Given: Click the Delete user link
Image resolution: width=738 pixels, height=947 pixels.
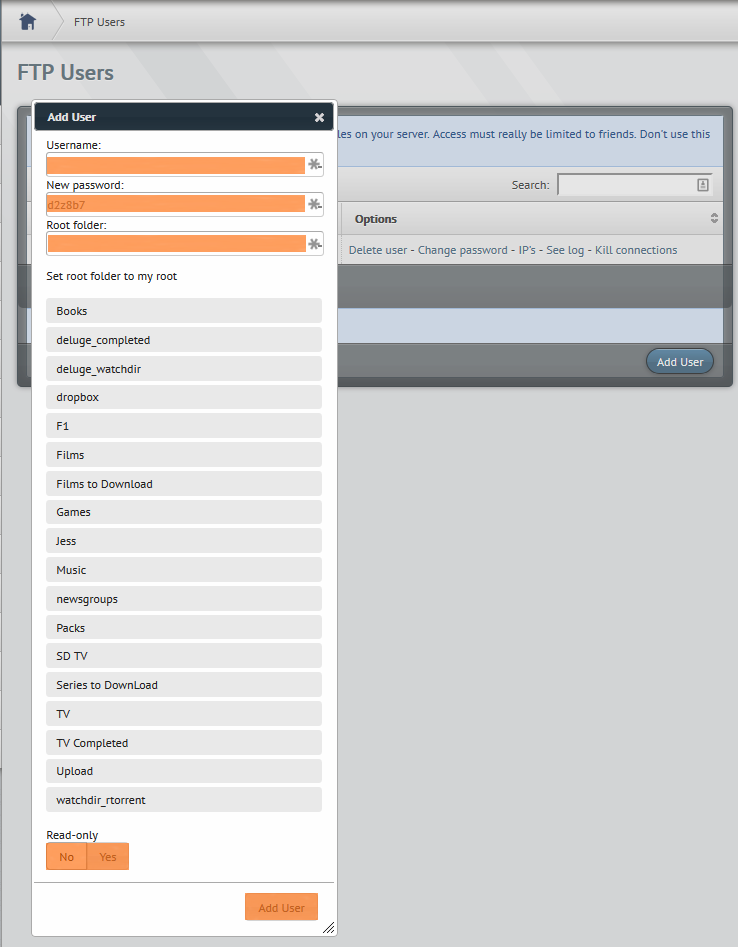Looking at the screenshot, I should click(378, 250).
